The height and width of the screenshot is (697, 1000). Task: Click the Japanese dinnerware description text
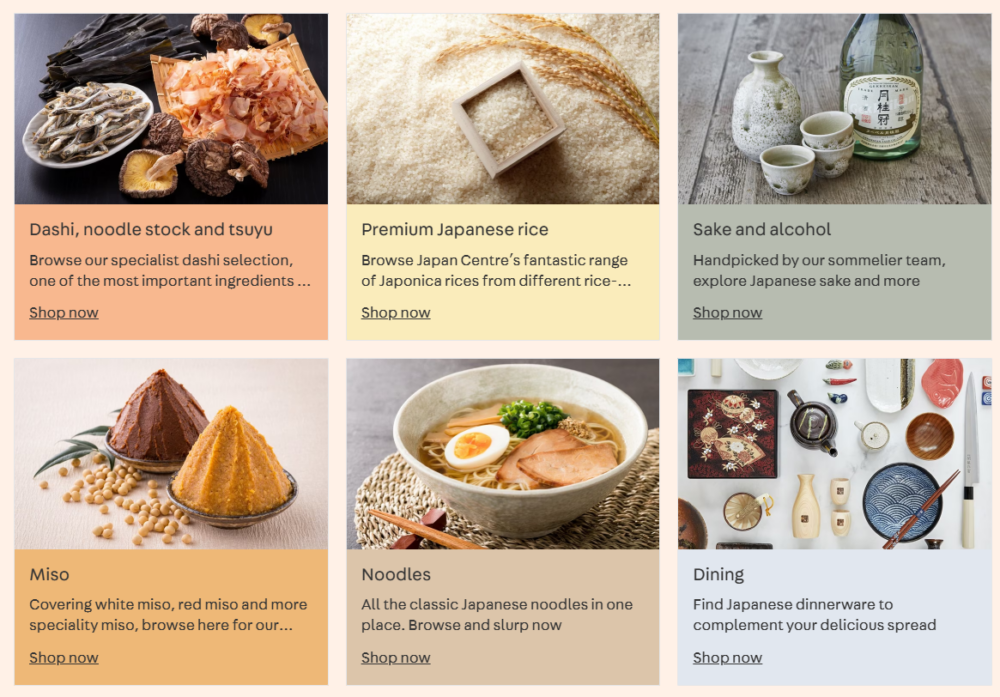(814, 615)
